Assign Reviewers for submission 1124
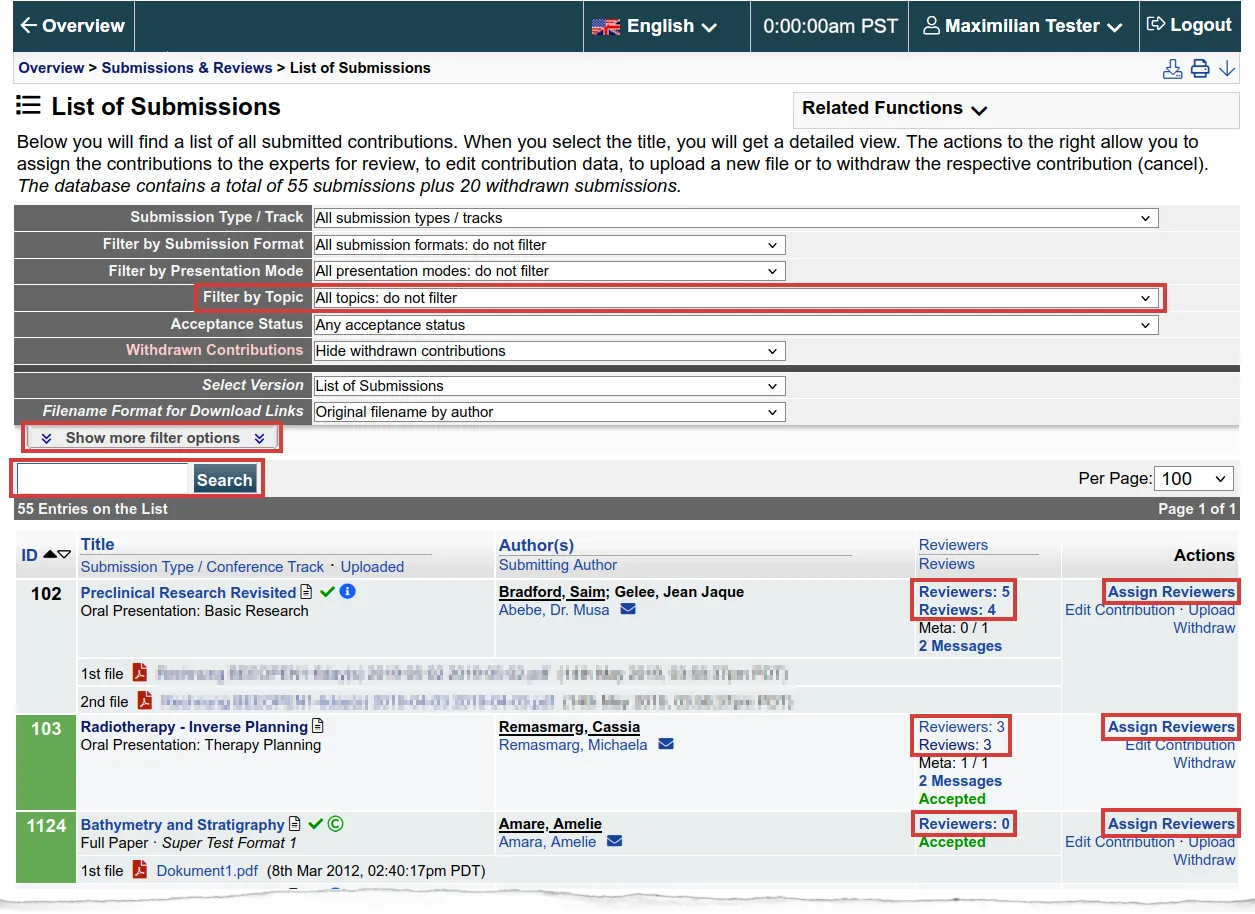Image resolution: width=1255 pixels, height=914 pixels. click(1171, 824)
